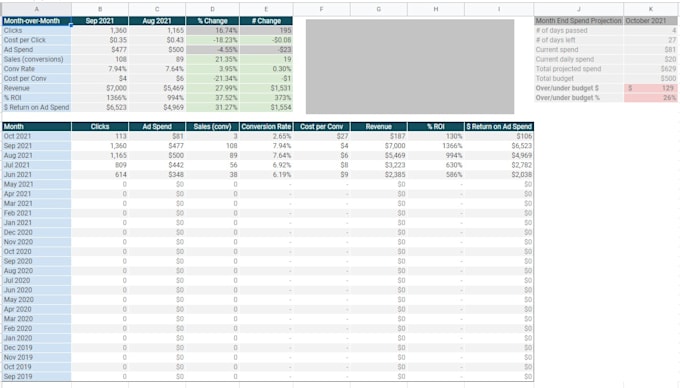Select the Jun 2021 month row
The image size is (680, 388).
click(36, 174)
